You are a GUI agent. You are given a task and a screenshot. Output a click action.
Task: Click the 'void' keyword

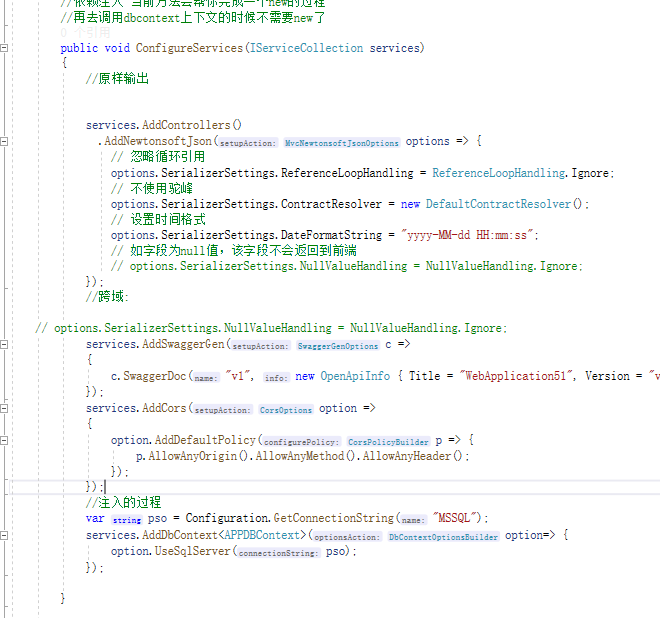click(x=117, y=48)
